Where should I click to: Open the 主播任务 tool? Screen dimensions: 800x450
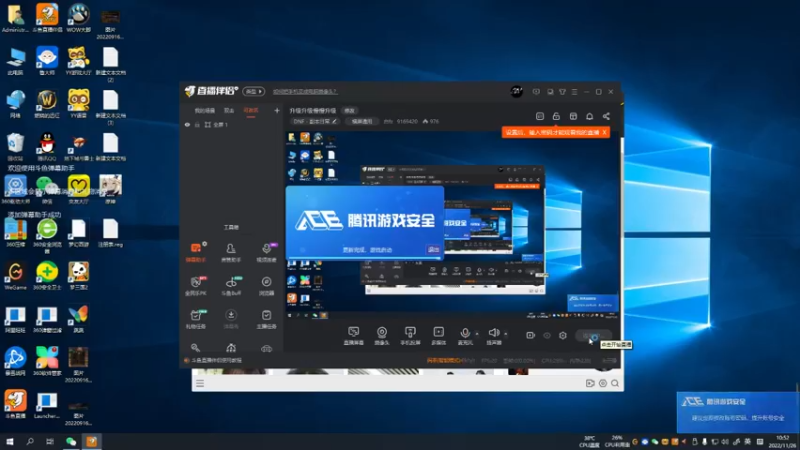tap(266, 319)
